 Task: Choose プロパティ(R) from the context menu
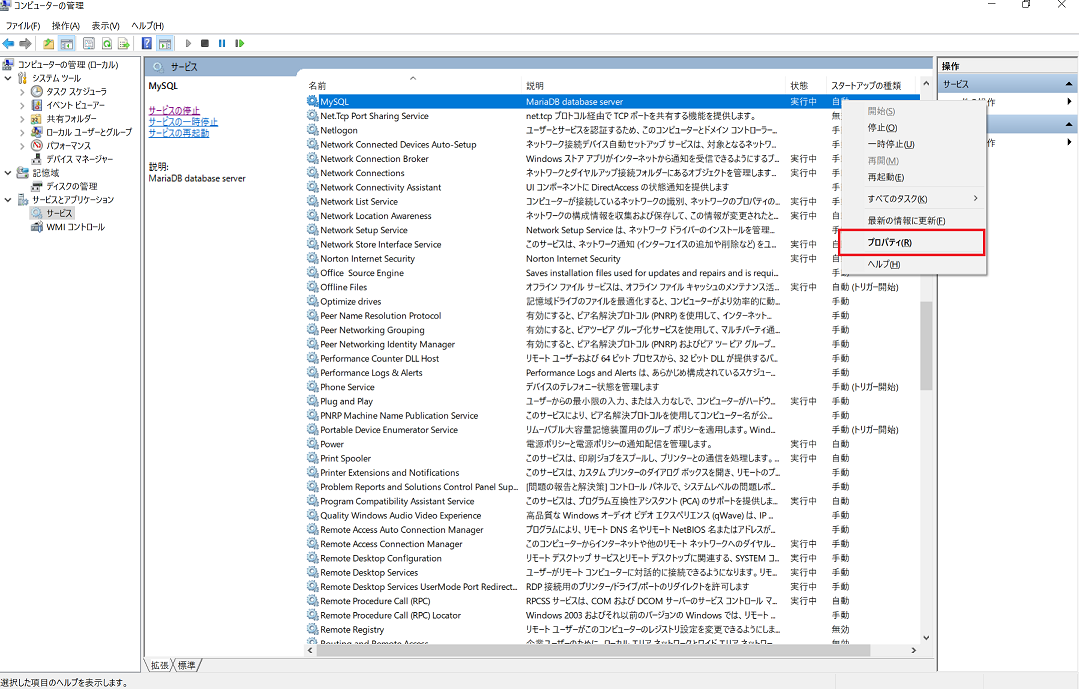(912, 242)
